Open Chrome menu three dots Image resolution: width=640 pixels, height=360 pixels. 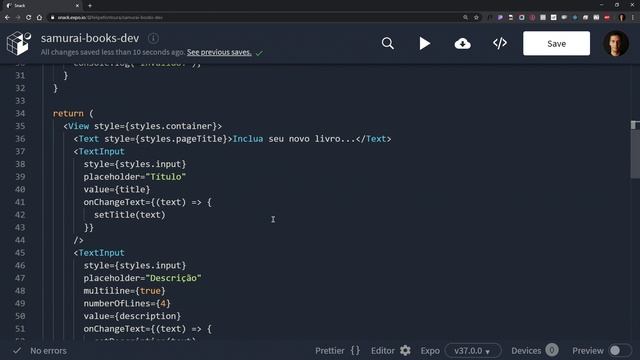tap(633, 18)
